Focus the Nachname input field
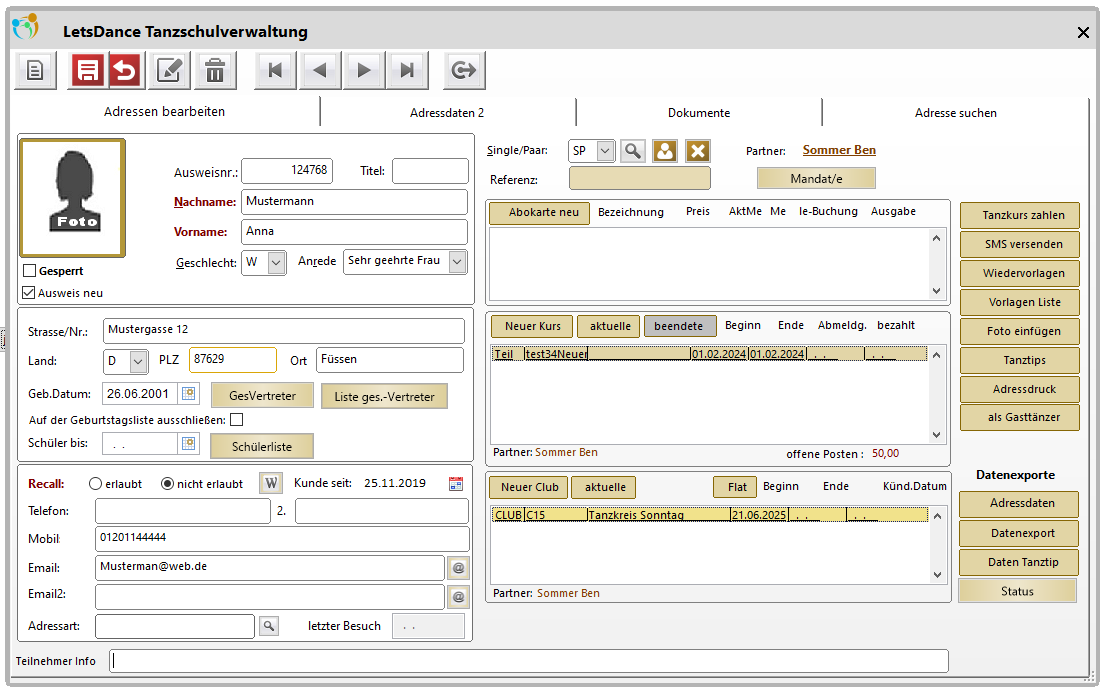This screenshot has height=691, width=1104. (x=354, y=202)
